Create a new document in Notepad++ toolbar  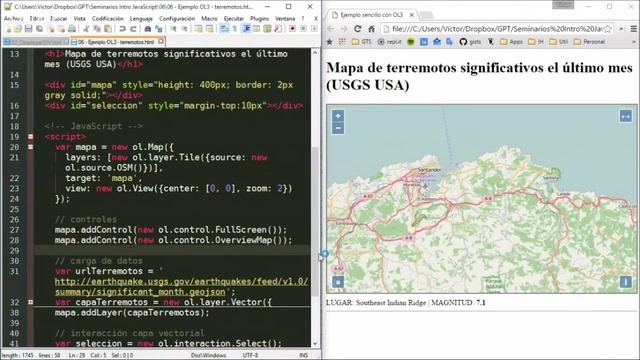tap(8, 29)
